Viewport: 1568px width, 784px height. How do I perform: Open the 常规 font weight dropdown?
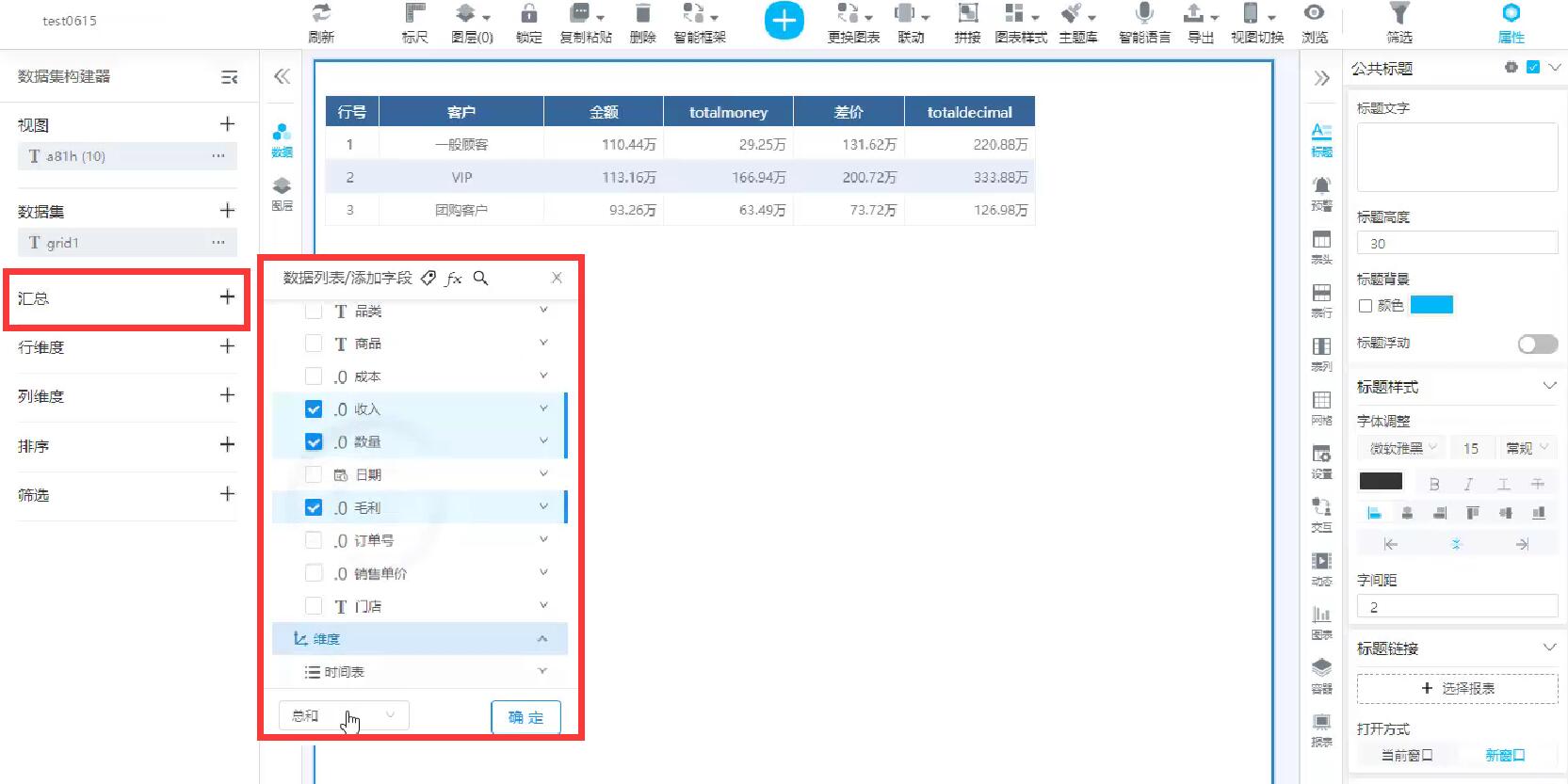coord(1528,448)
